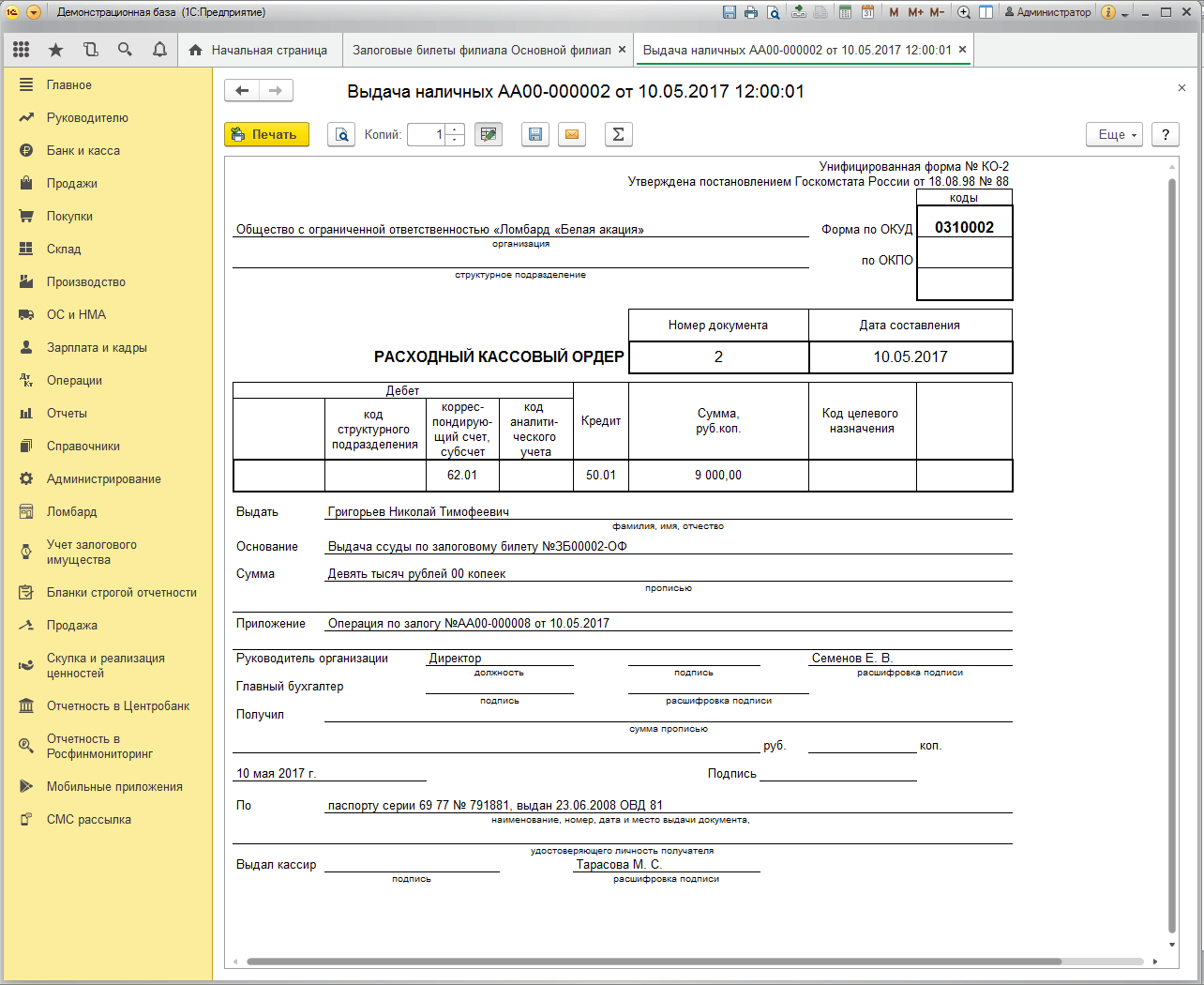Screen dimensions: 1204x985
Task: Click the Операции sidebar icon
Action: (x=26, y=380)
